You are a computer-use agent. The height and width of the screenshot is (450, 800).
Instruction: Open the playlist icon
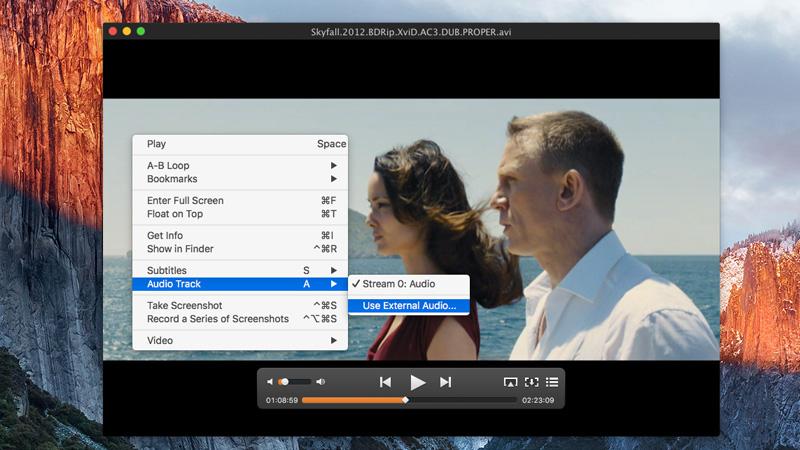(552, 382)
